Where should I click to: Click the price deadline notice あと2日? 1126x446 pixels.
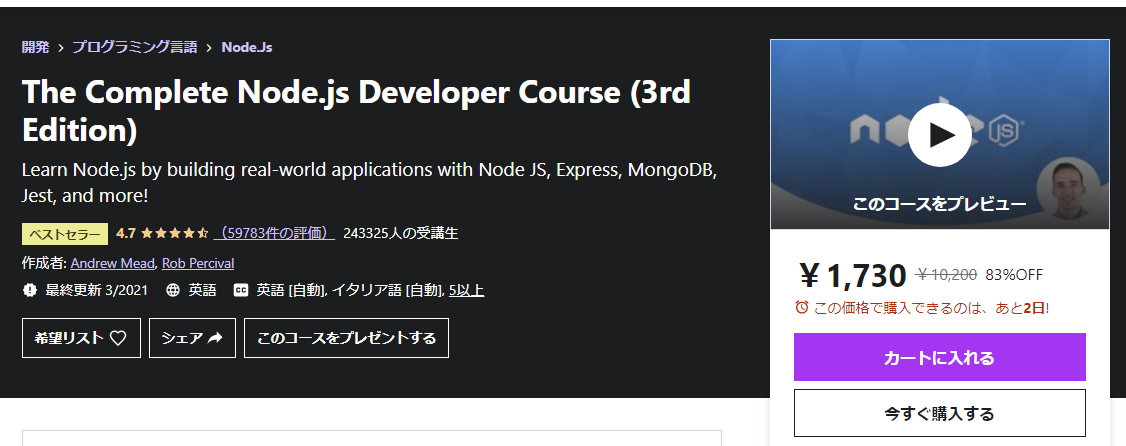tap(931, 307)
